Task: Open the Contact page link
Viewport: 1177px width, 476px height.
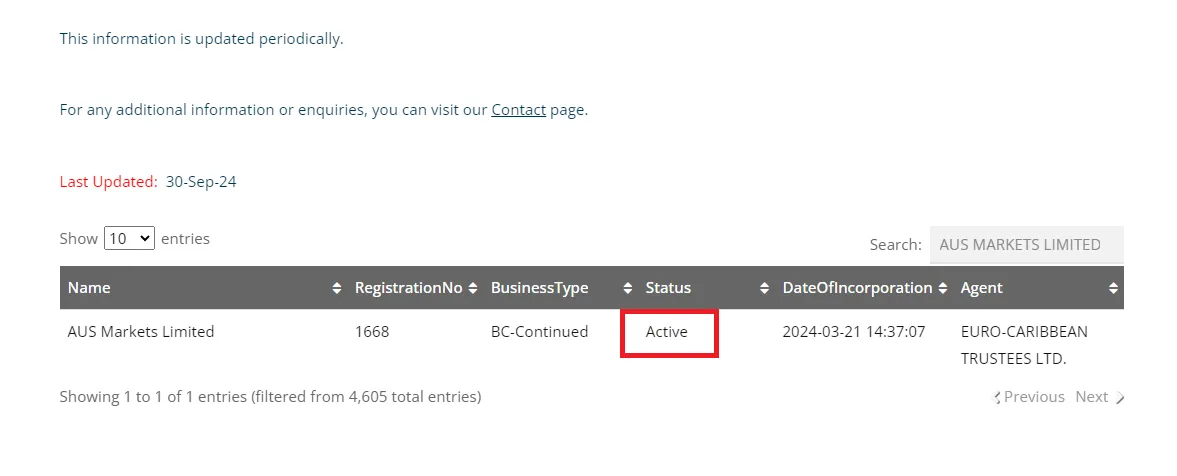Action: pos(518,110)
